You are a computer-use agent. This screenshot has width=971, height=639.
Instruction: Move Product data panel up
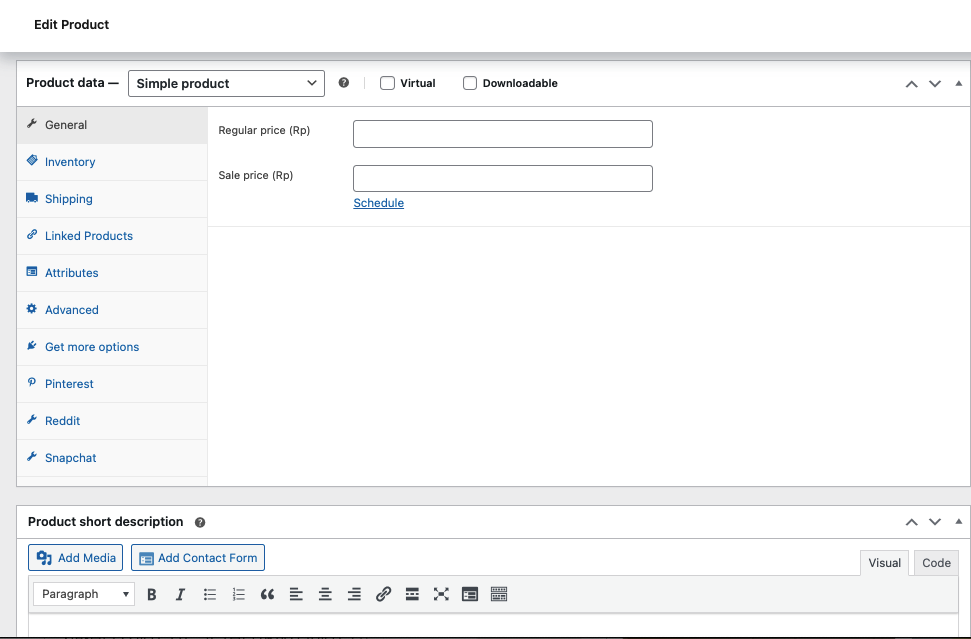(912, 84)
